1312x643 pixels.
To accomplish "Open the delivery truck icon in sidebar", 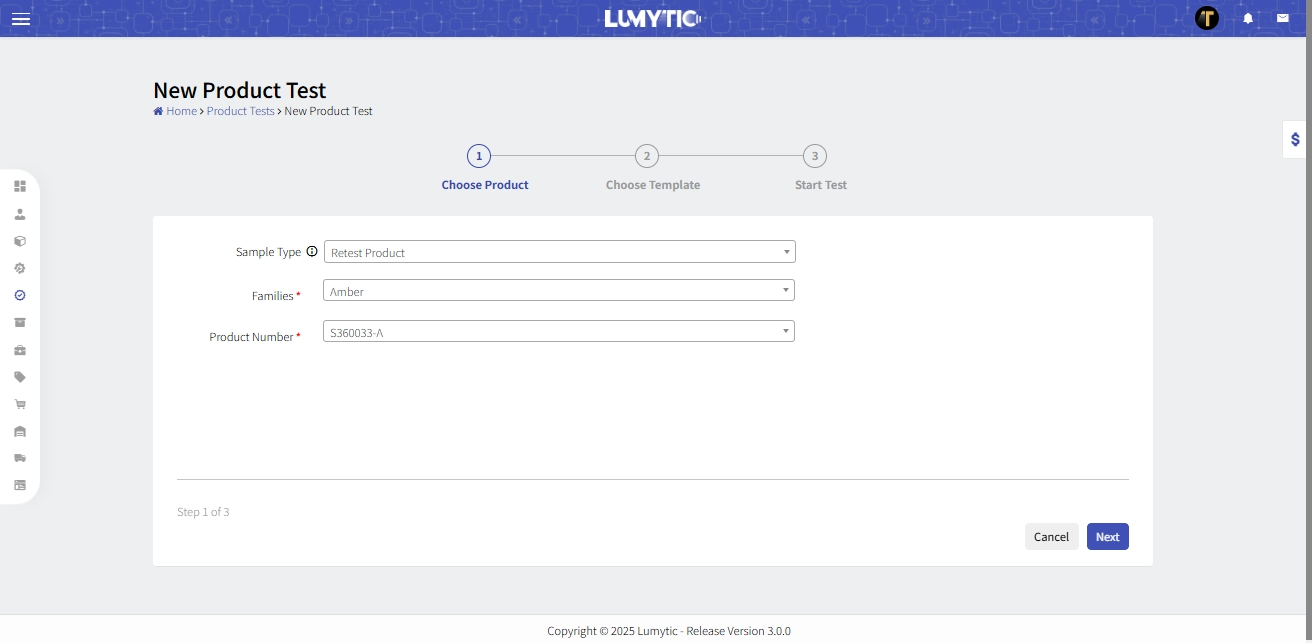I will (20, 458).
